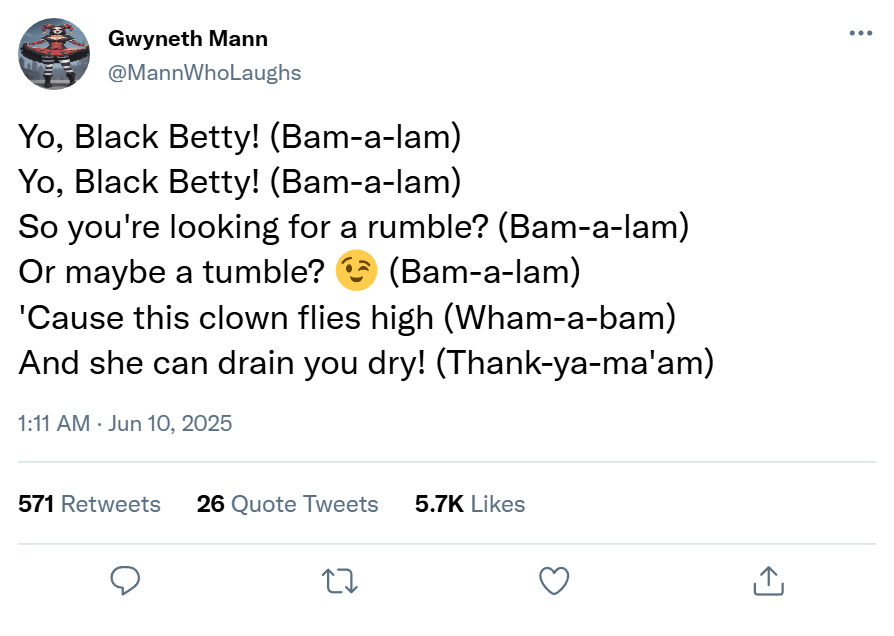Click the 1:11 AM timestamp
The width and height of the screenshot is (894, 636).
[x=54, y=423]
